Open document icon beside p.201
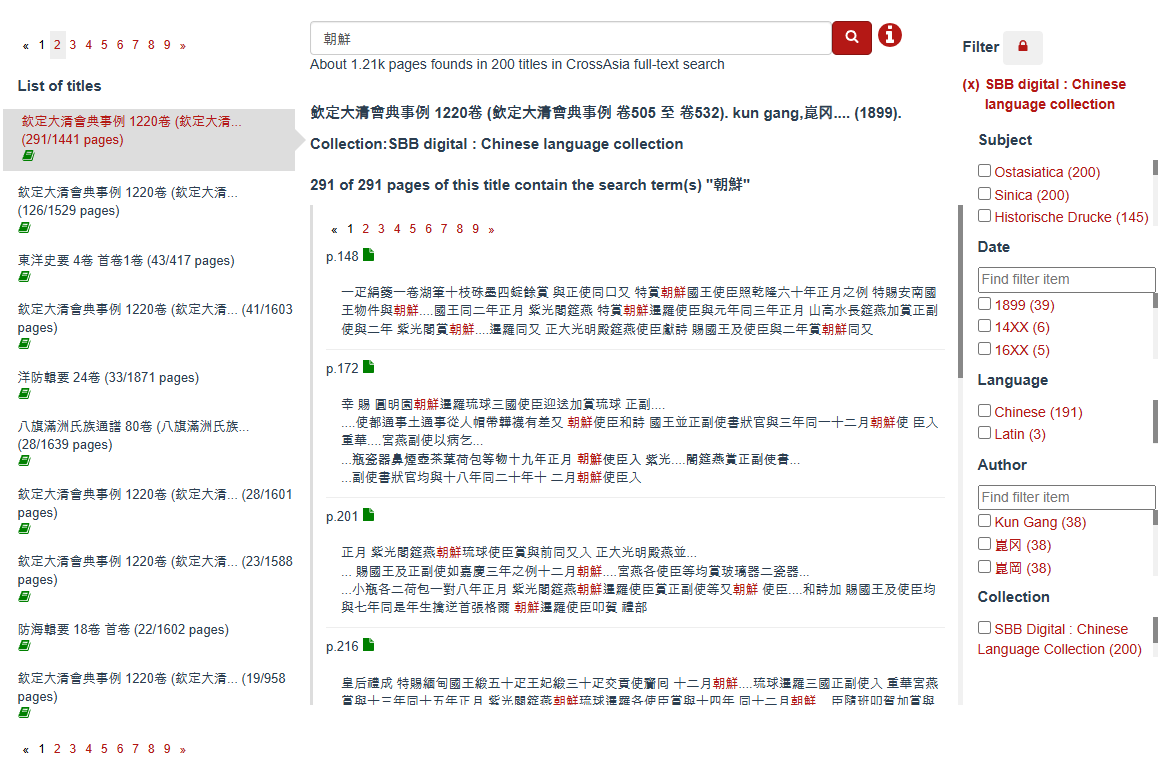Screen dimensions: 1176x777 (x=369, y=515)
